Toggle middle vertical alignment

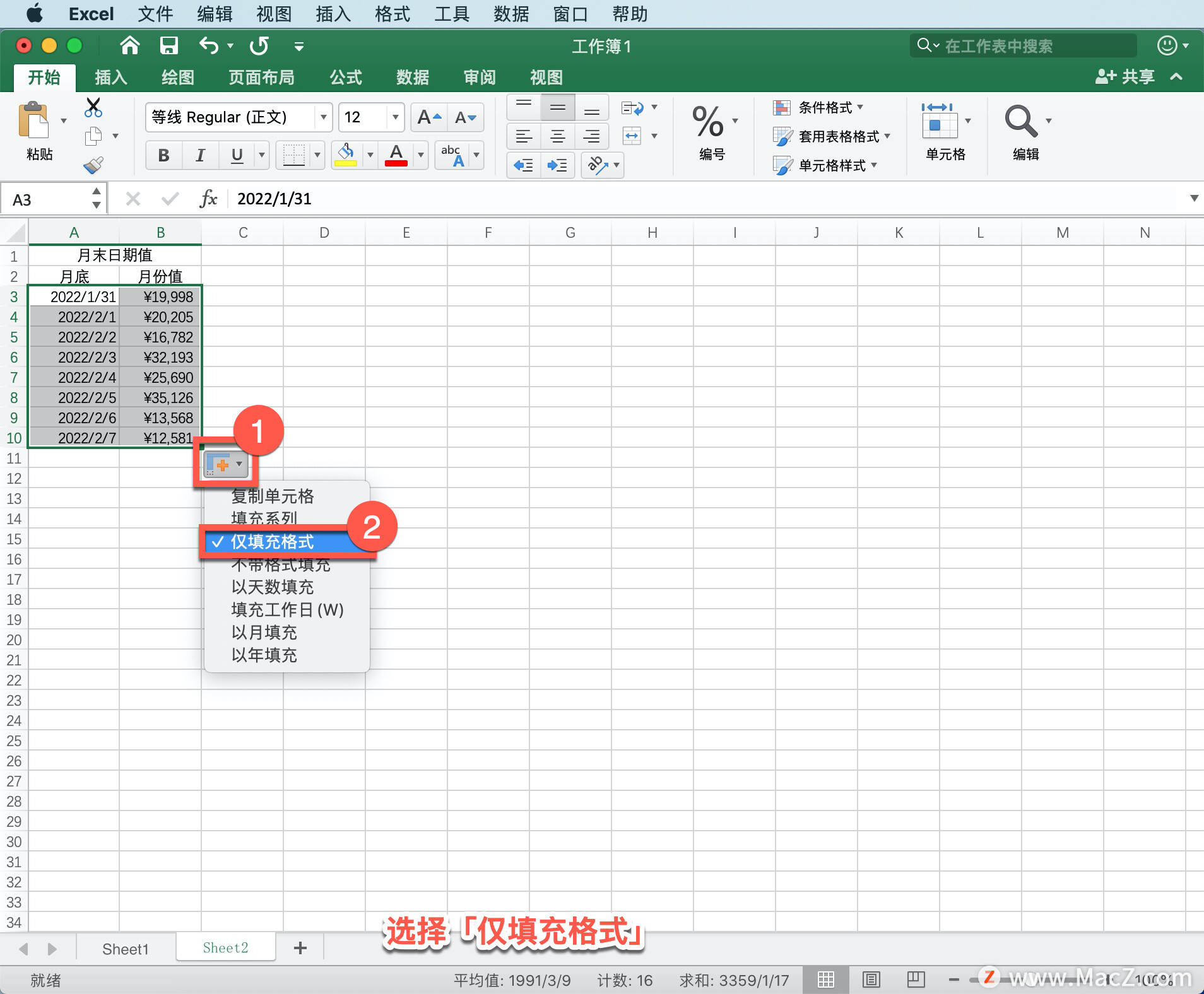click(558, 107)
